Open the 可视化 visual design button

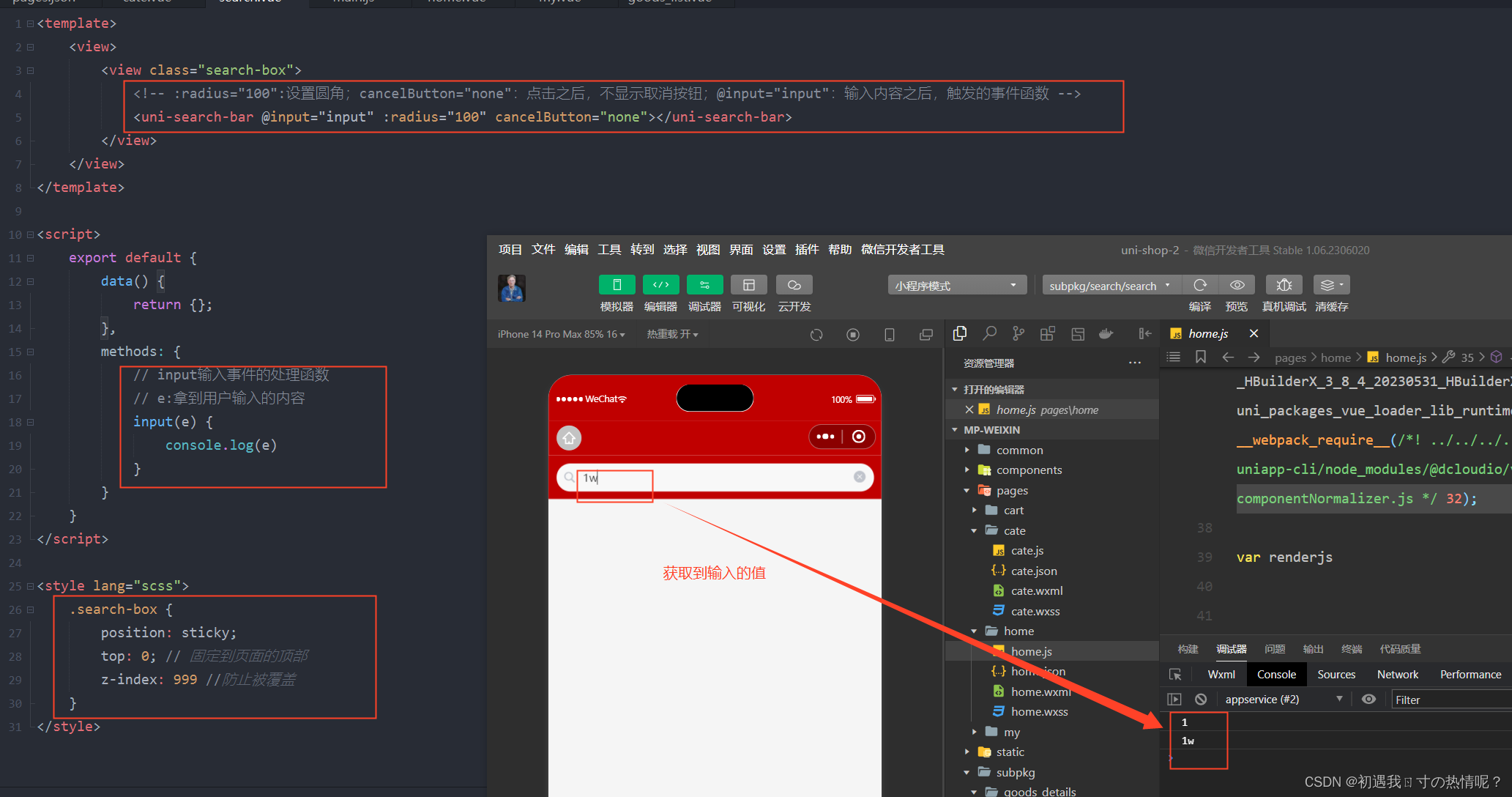(x=748, y=285)
